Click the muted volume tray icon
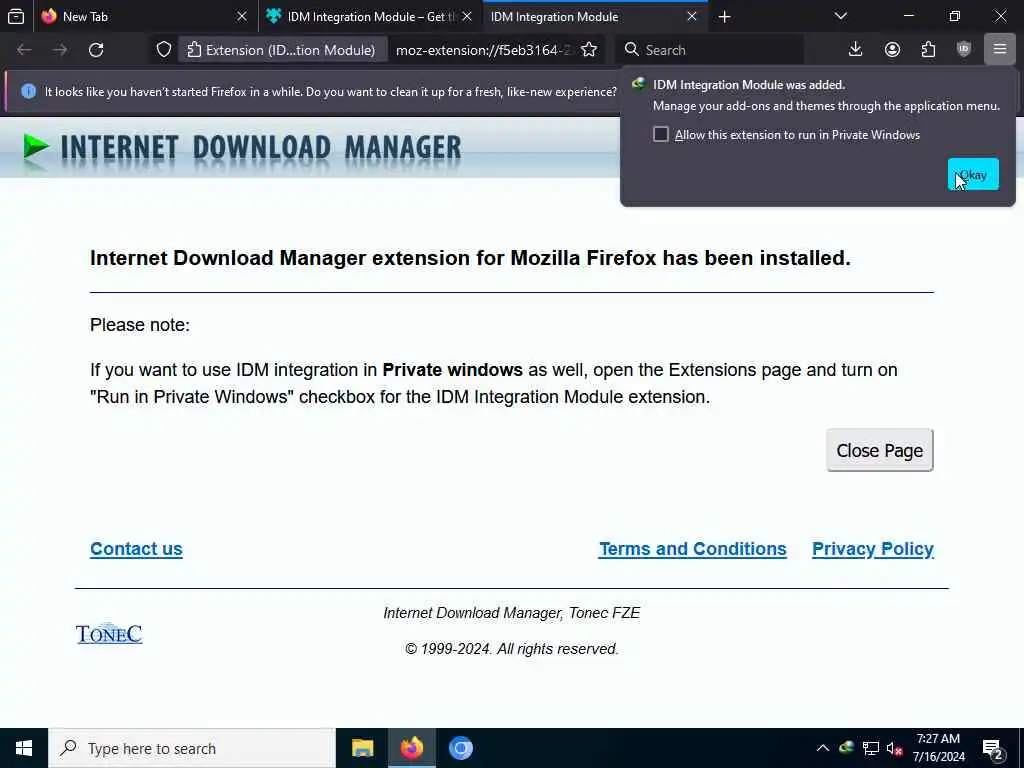 pos(894,748)
